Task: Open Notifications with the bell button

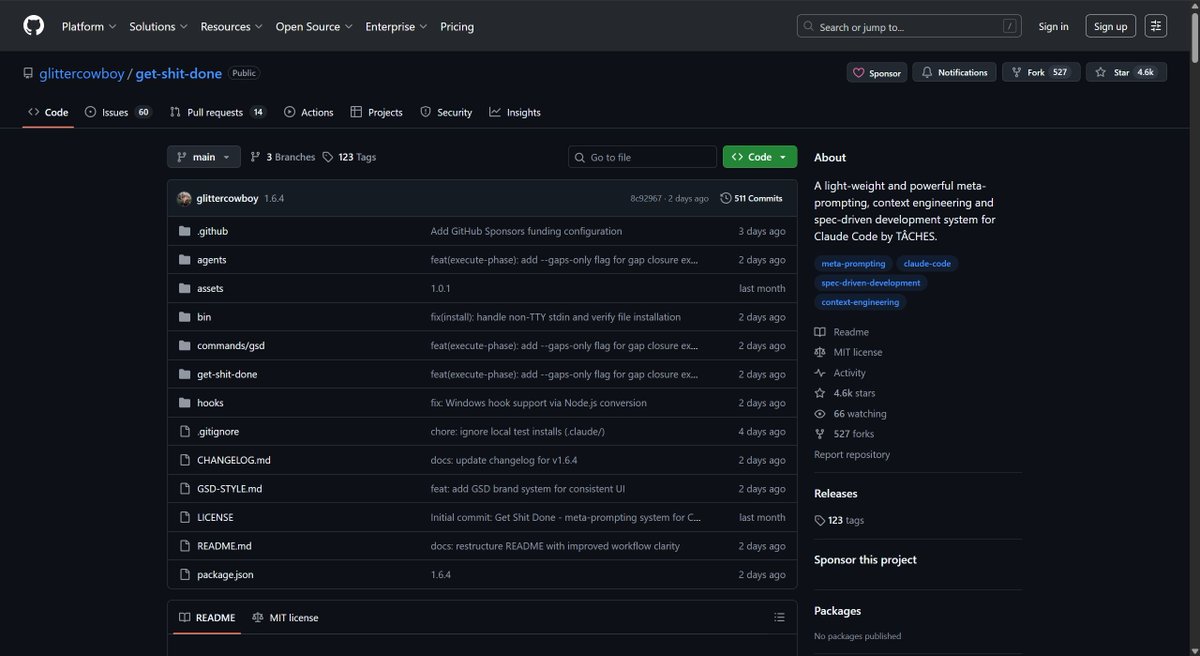Action: 955,73
